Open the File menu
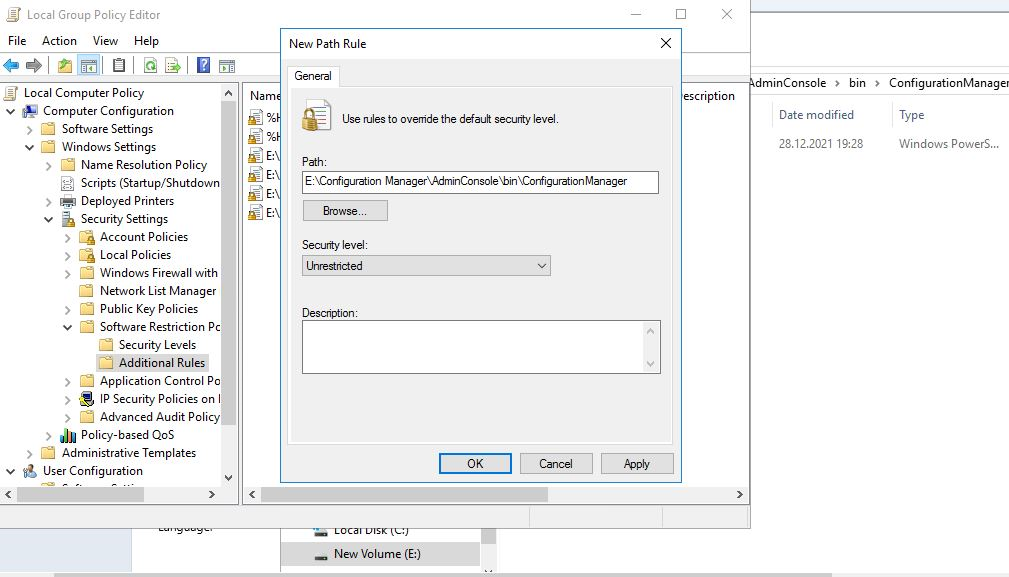The height and width of the screenshot is (577, 1009). (x=17, y=41)
